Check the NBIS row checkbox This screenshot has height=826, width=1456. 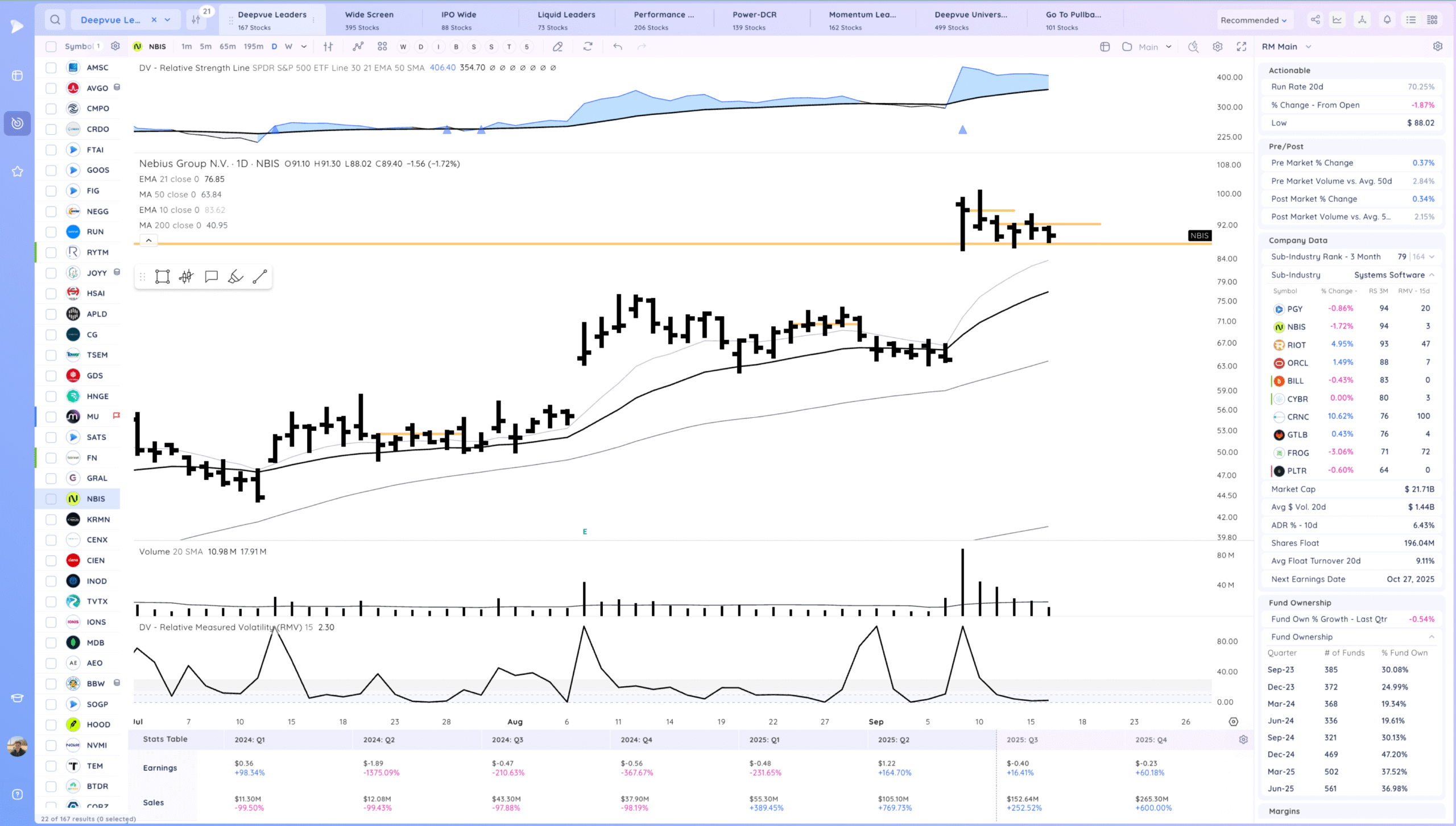coord(51,499)
